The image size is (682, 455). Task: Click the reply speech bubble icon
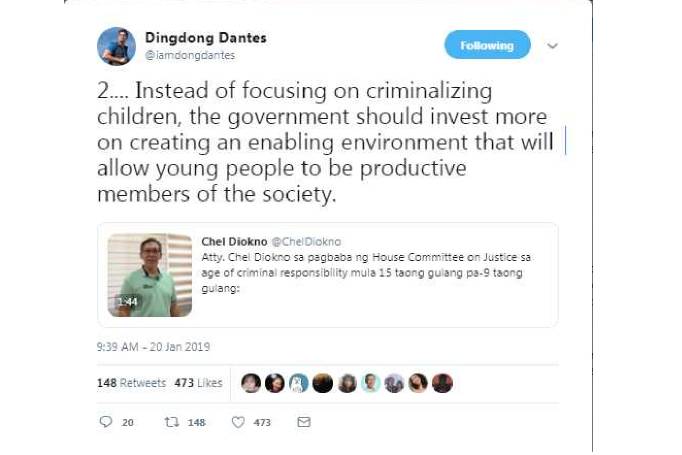tap(106, 422)
